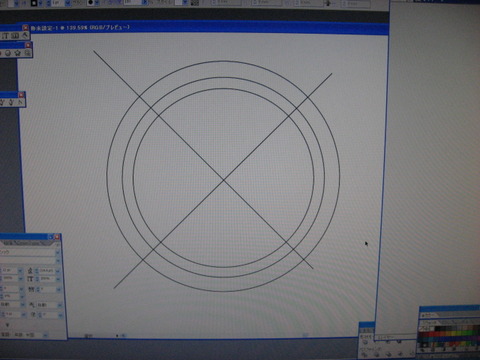Click the vertical scale icon
The image size is (480, 360).
[x=30, y=278]
